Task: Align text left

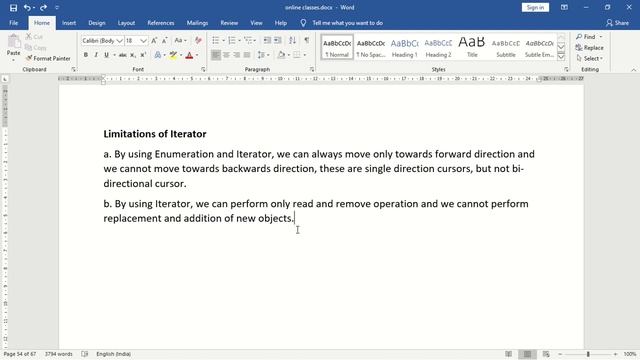Action: [216, 55]
